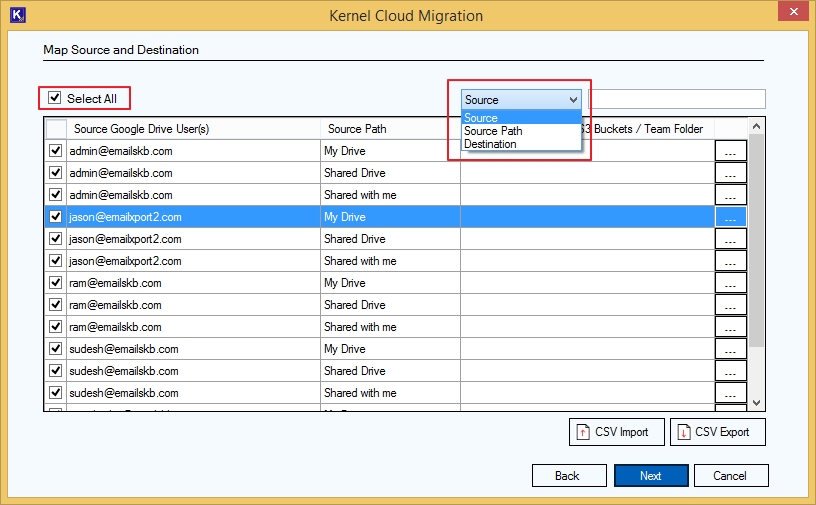Select jason@emailxport2.com cell in highlighted row
The image size is (816, 505).
(x=193, y=217)
